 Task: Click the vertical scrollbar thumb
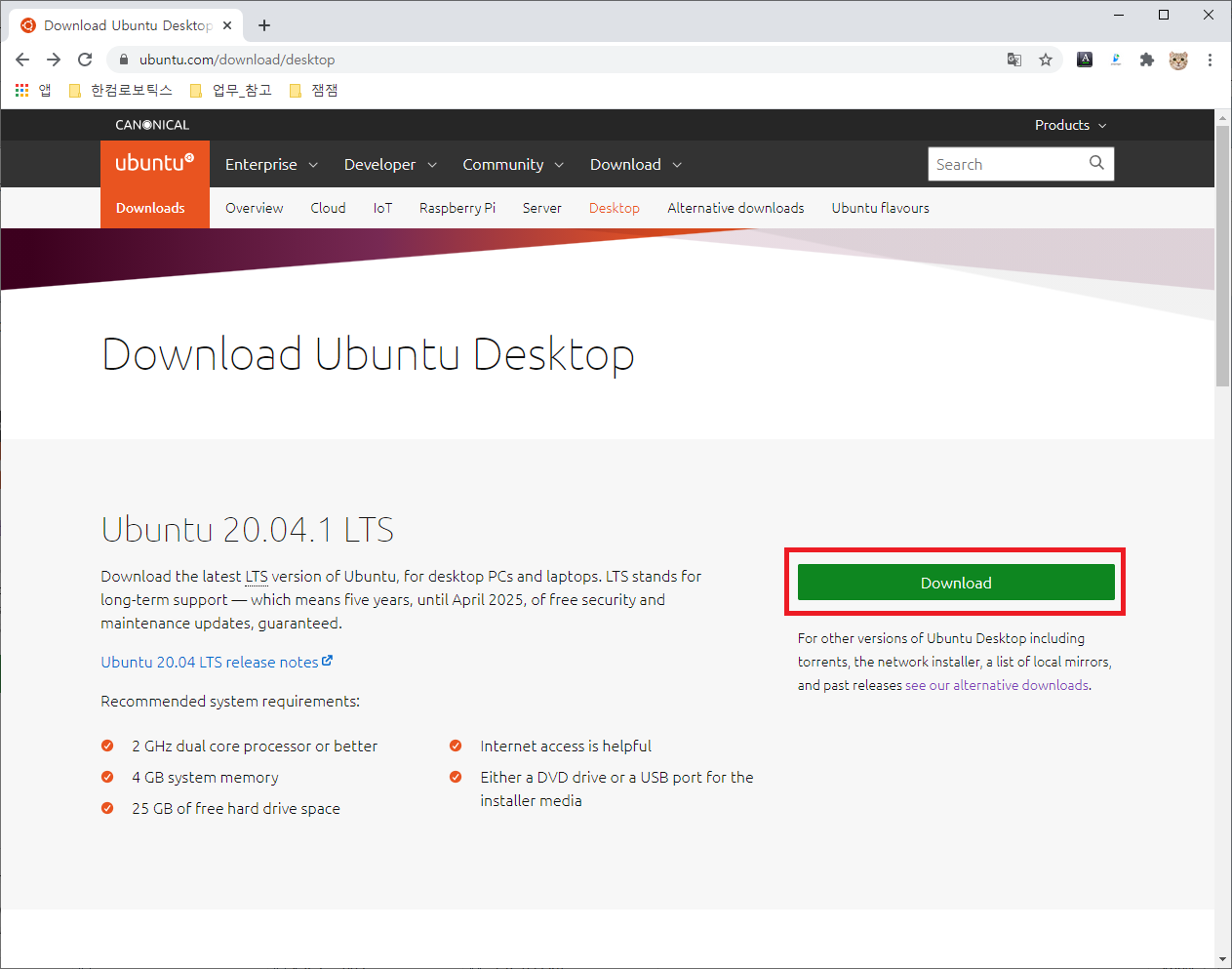tap(1223, 256)
